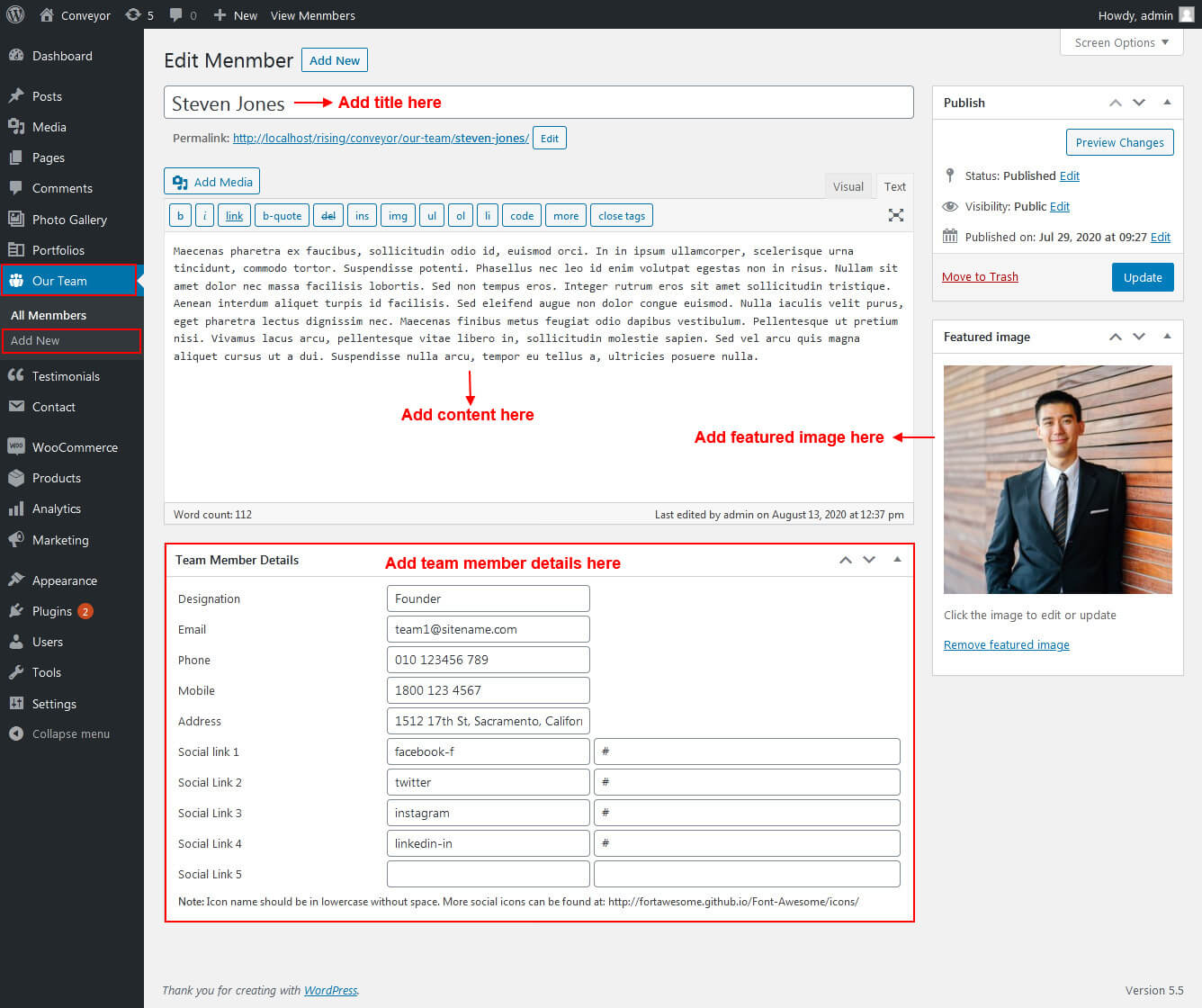Viewport: 1202px width, 1008px height.
Task: Click the Move to Trash link
Action: click(x=980, y=276)
